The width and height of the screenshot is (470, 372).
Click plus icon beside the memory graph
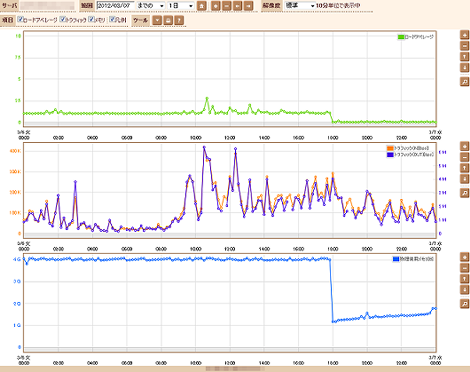coord(465,257)
